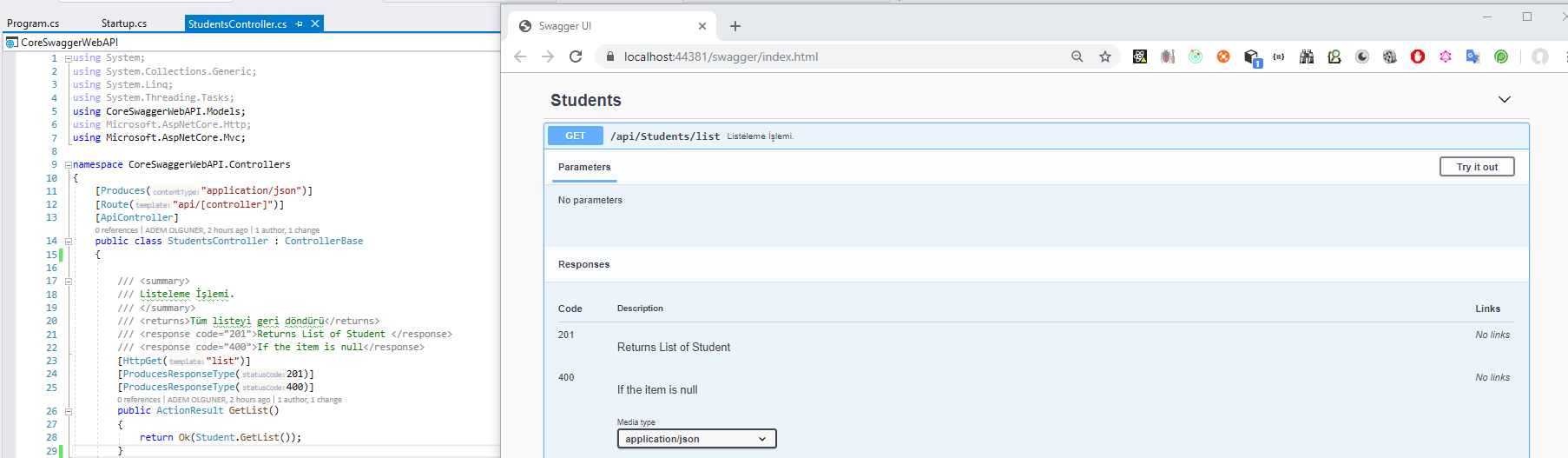
Task: Click the Try it out button
Action: tap(1477, 167)
